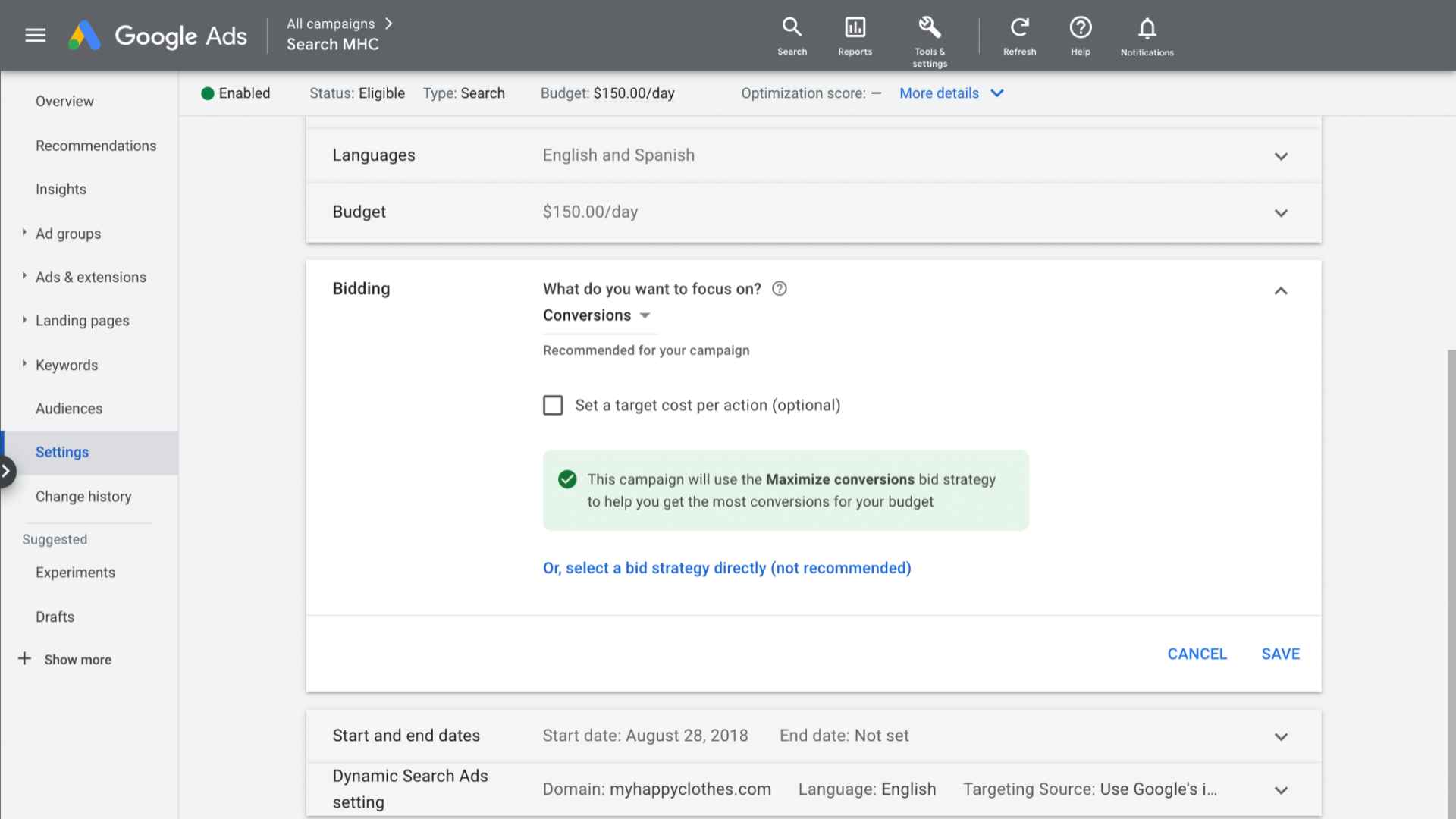Click Language: English in Dynamic Search Ads row
Viewport: 1456px width, 819px height.
tap(867, 789)
